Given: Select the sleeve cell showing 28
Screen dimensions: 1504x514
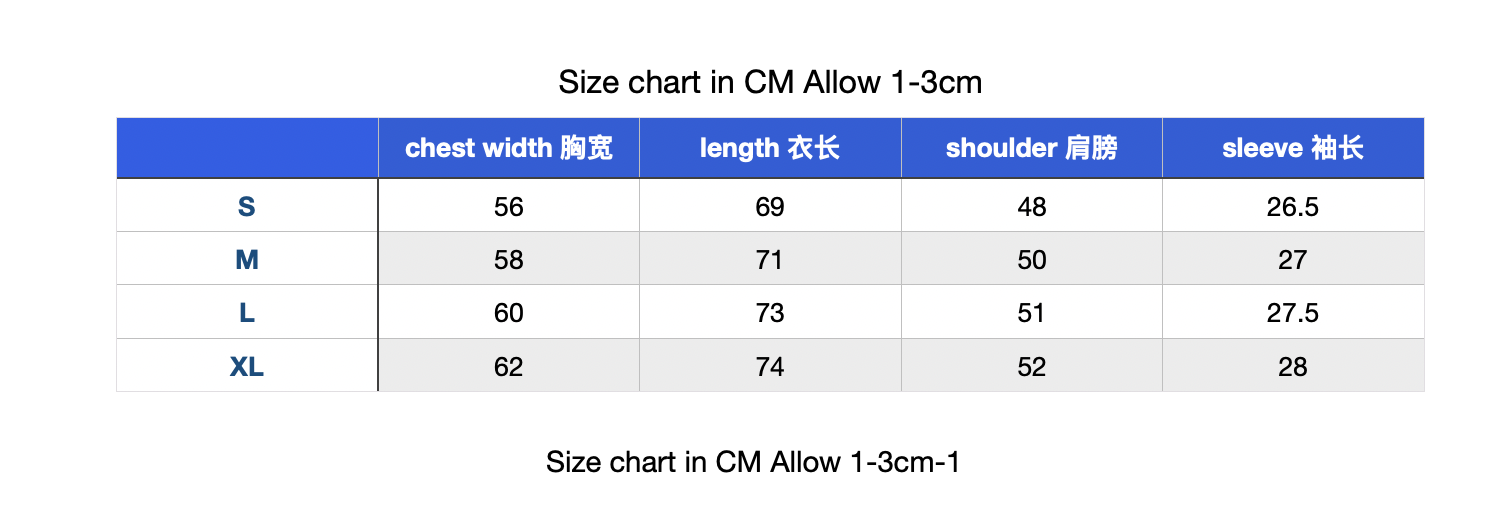Looking at the screenshot, I should click(1293, 366).
